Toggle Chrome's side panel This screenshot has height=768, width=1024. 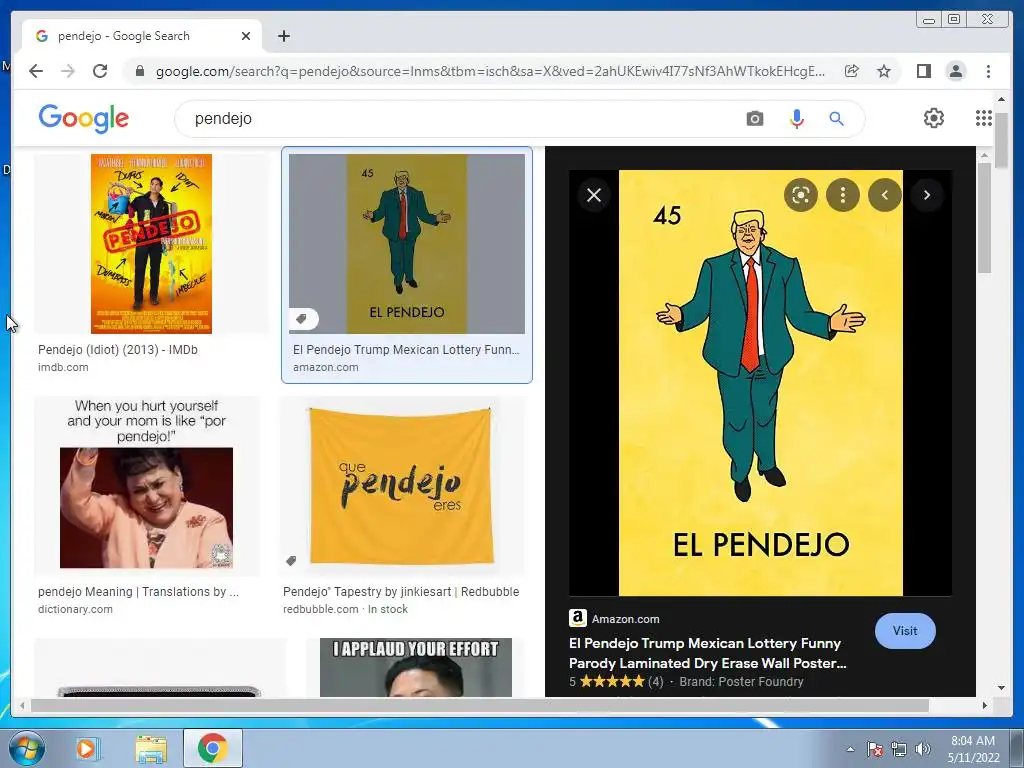coord(923,71)
